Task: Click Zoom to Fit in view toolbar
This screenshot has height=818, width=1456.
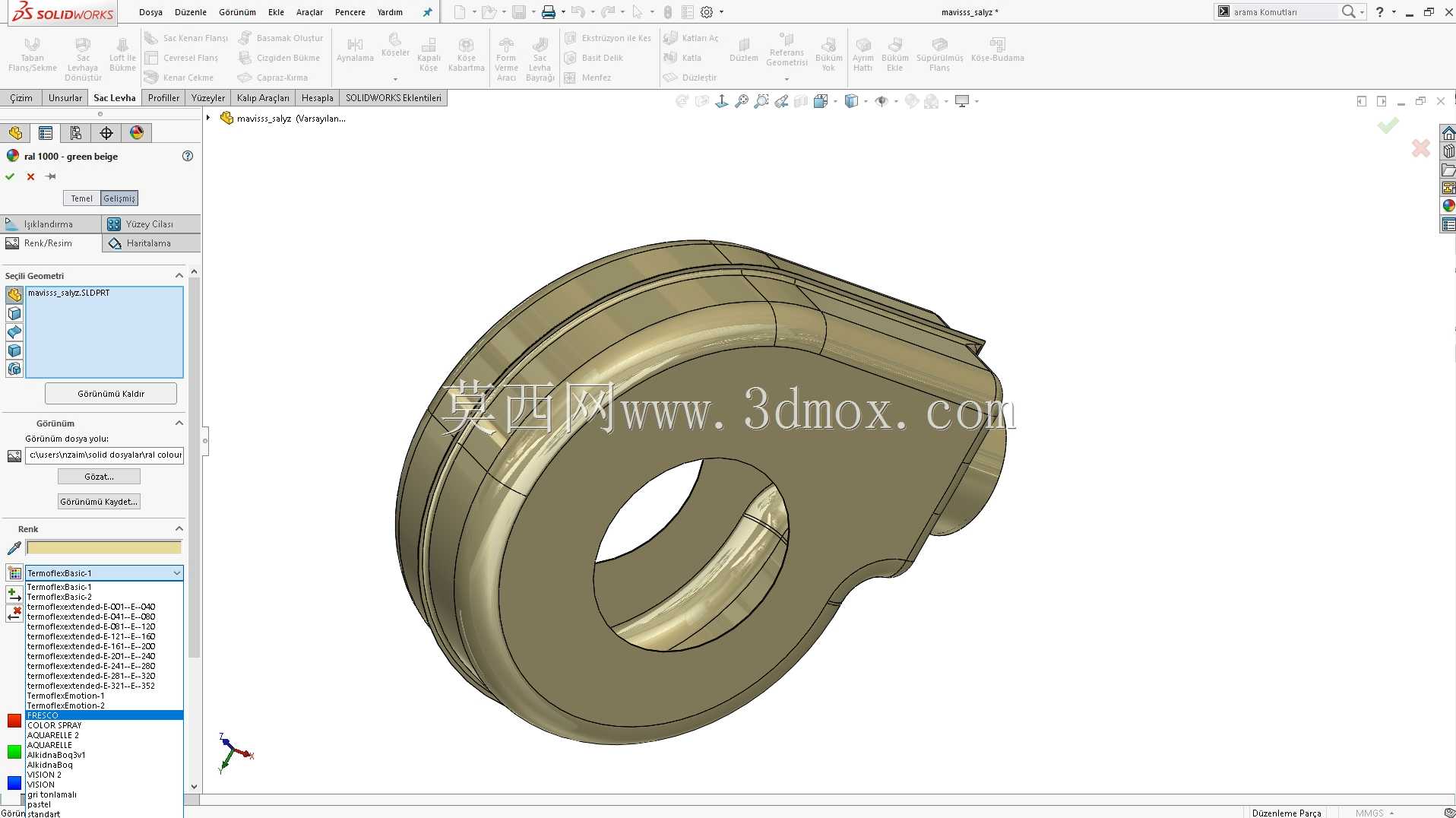Action: pos(742,101)
